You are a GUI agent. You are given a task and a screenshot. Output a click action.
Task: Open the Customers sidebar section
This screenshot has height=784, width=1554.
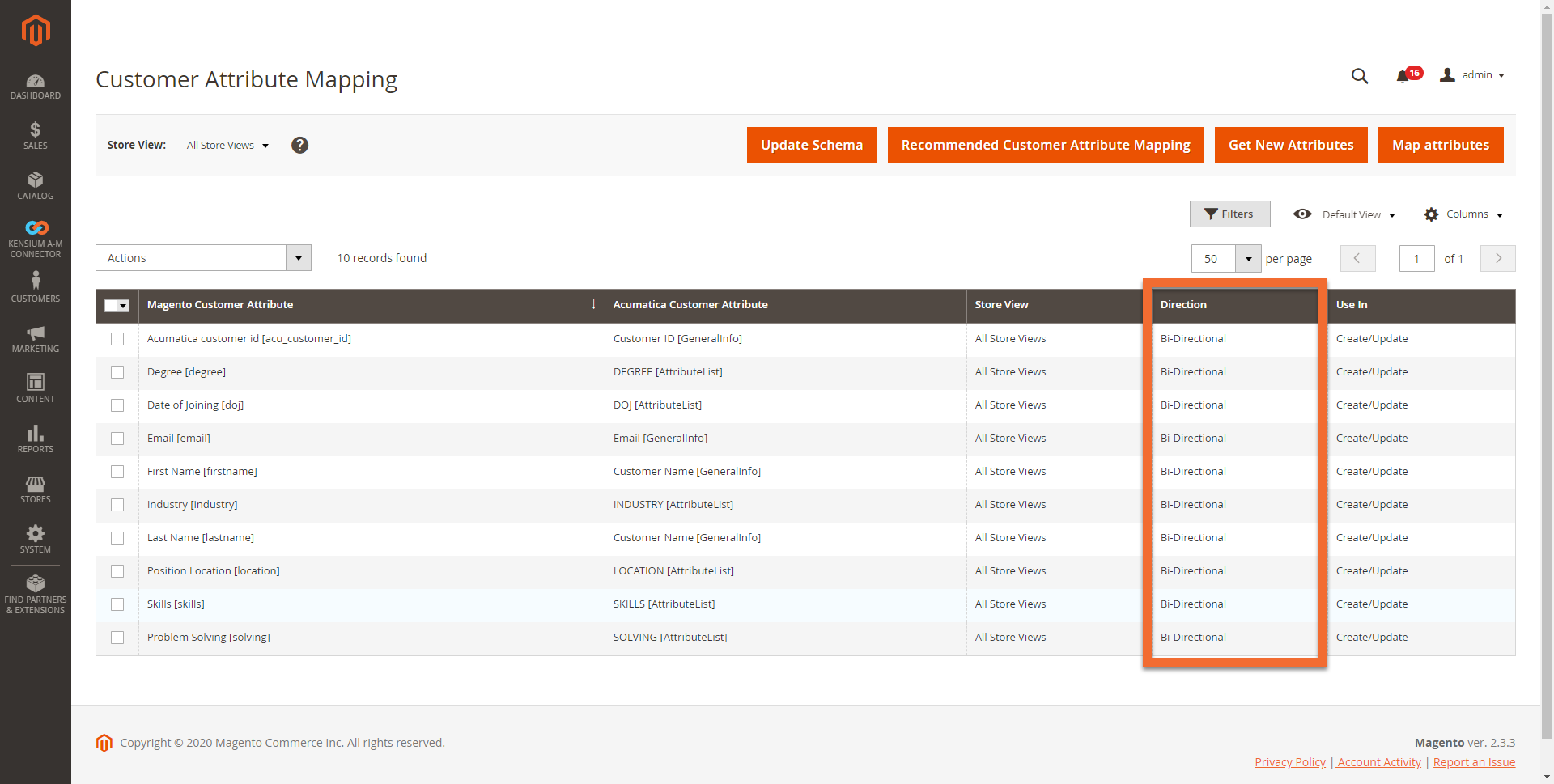coord(36,287)
